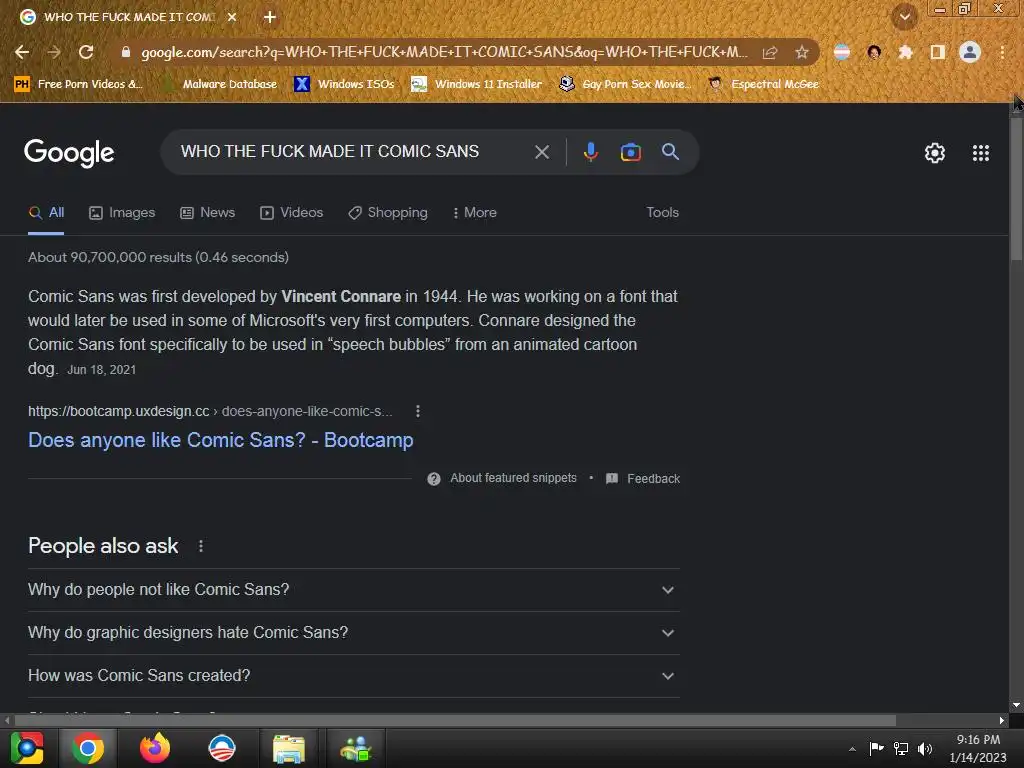Click the Chrome taskbar icon
Screen dimensions: 1024x768
pyautogui.click(x=88, y=748)
